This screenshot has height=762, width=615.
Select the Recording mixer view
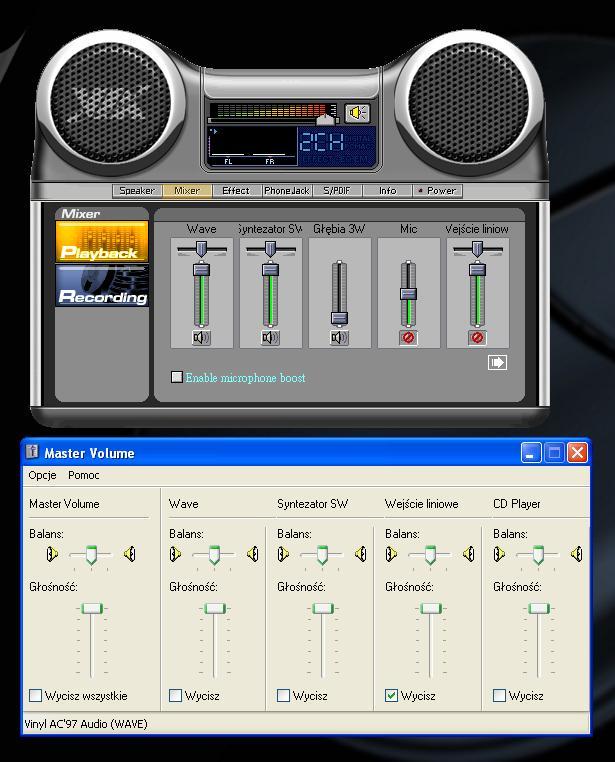(102, 286)
